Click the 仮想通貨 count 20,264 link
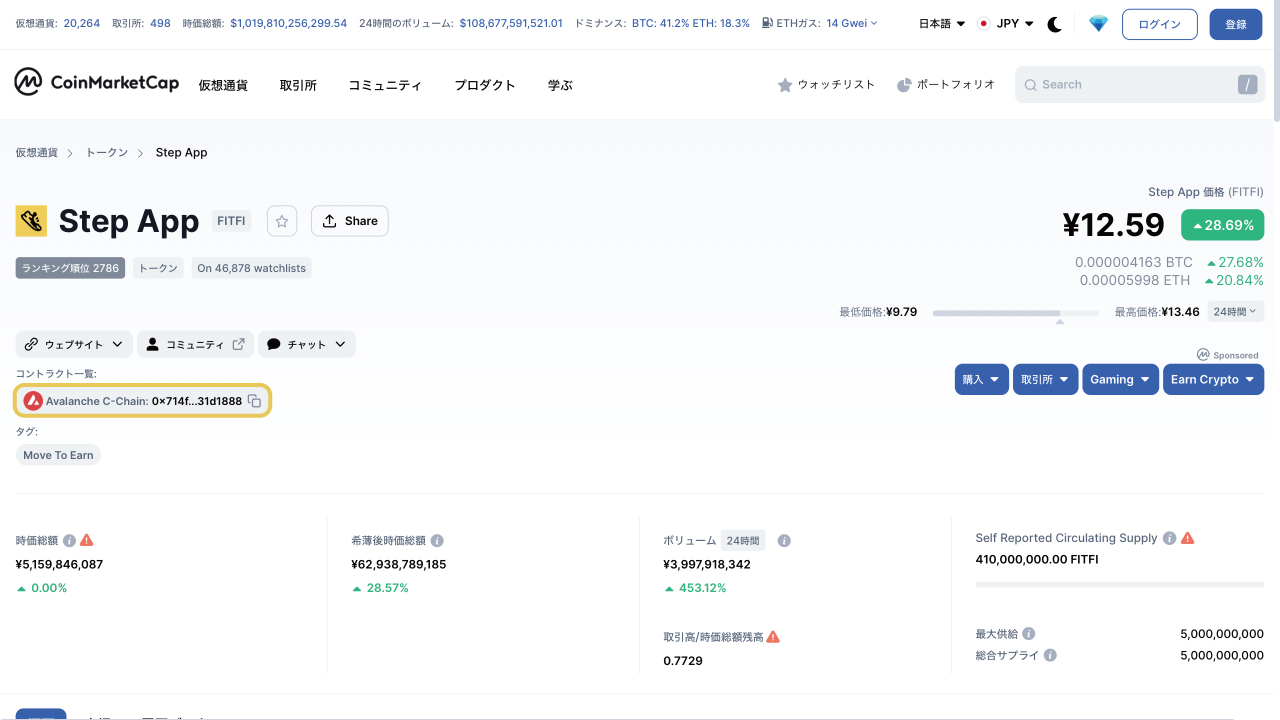Viewport: 1280px width, 720px height. point(82,23)
